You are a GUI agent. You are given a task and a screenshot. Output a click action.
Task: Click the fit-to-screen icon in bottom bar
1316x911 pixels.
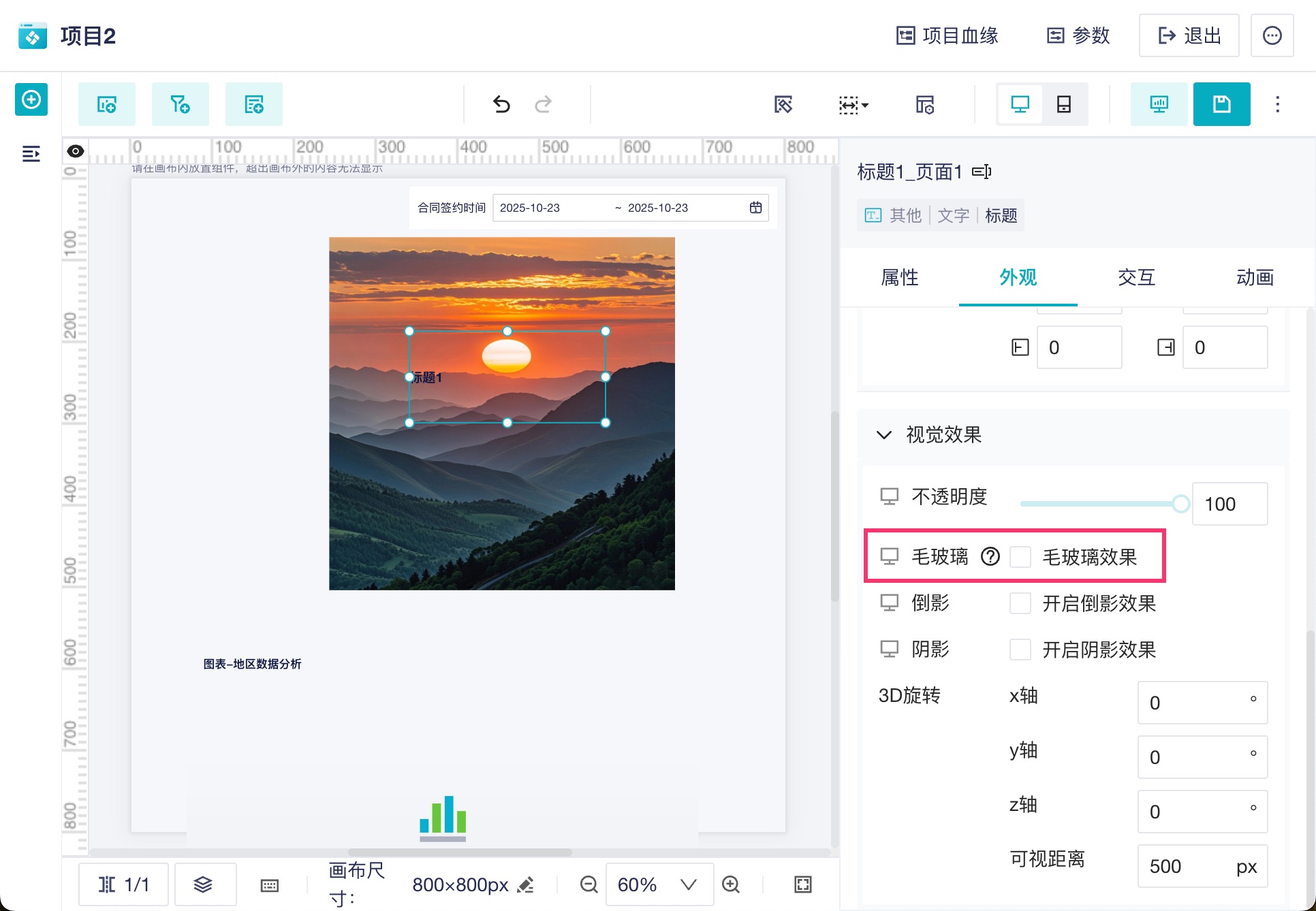tap(803, 884)
